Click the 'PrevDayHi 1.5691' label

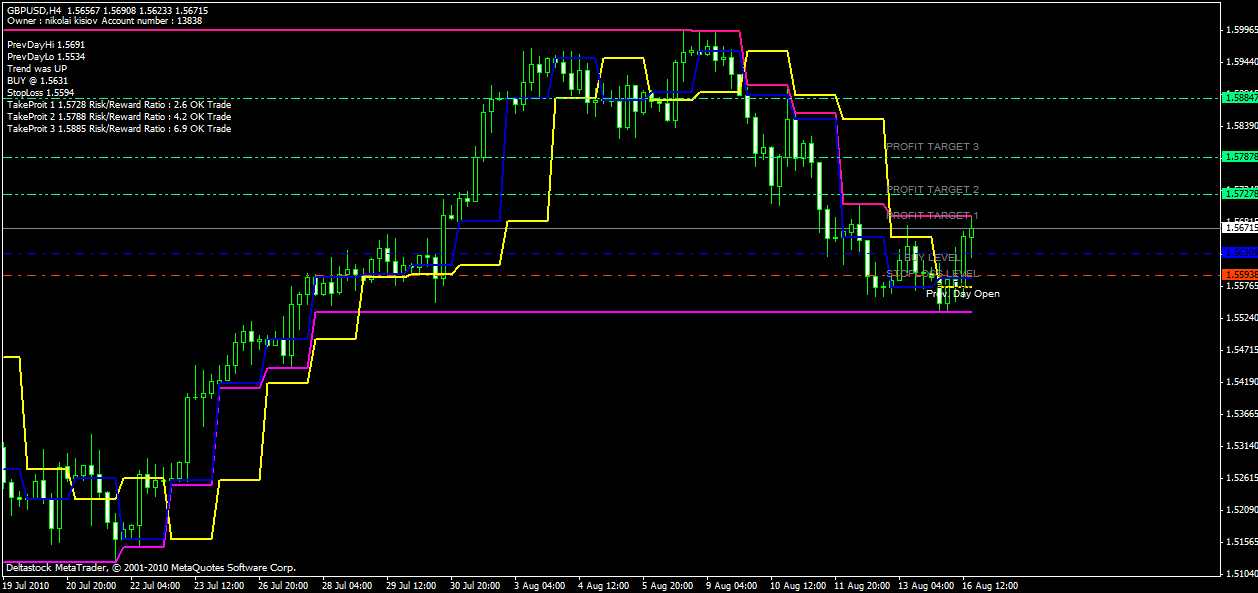[x=46, y=45]
